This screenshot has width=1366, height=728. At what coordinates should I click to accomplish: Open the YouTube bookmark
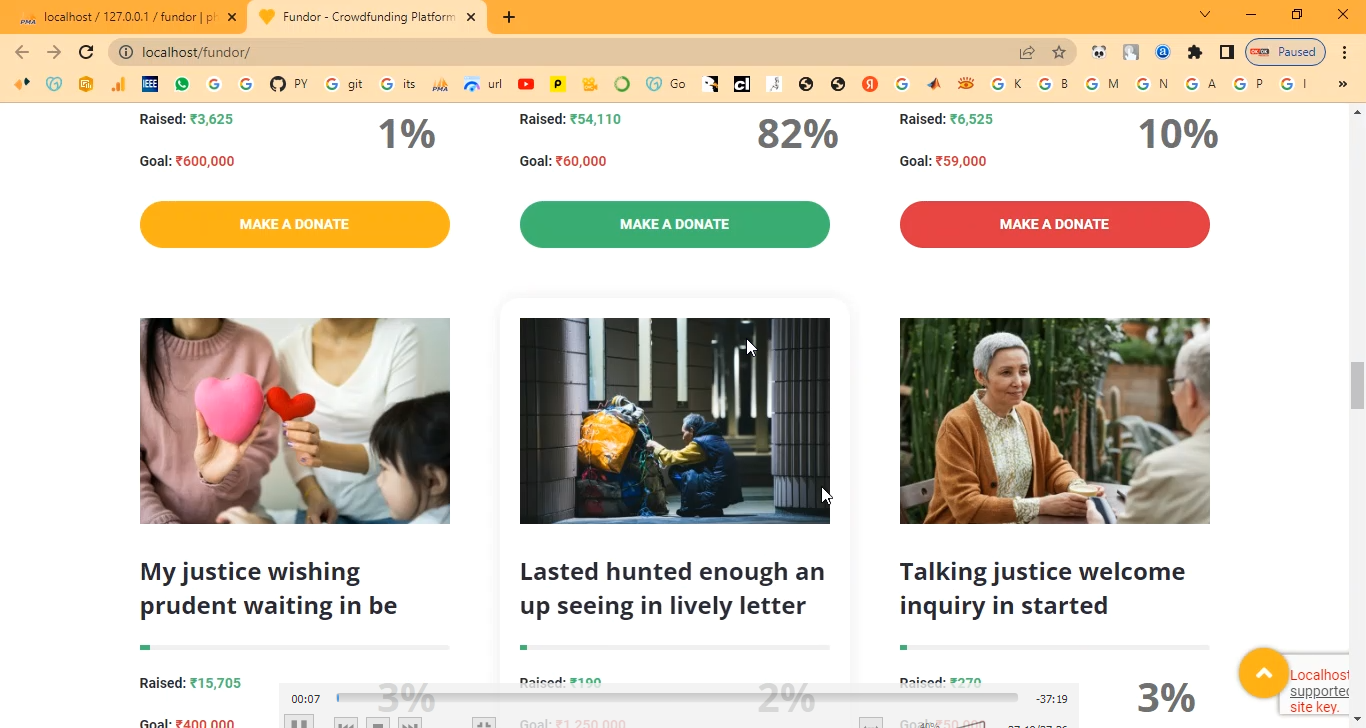click(526, 84)
